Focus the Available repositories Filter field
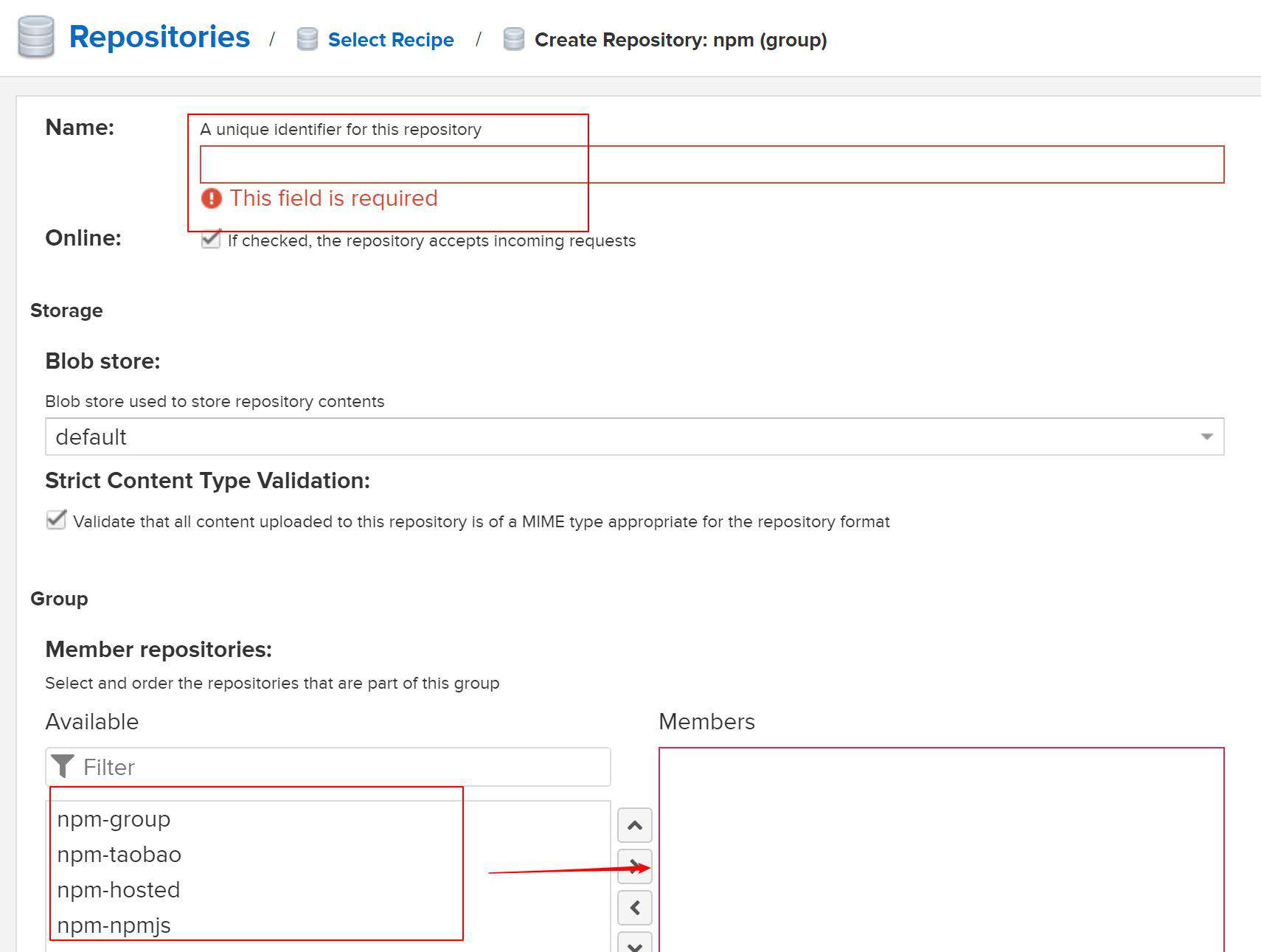This screenshot has height=952, width=1261. click(328, 767)
